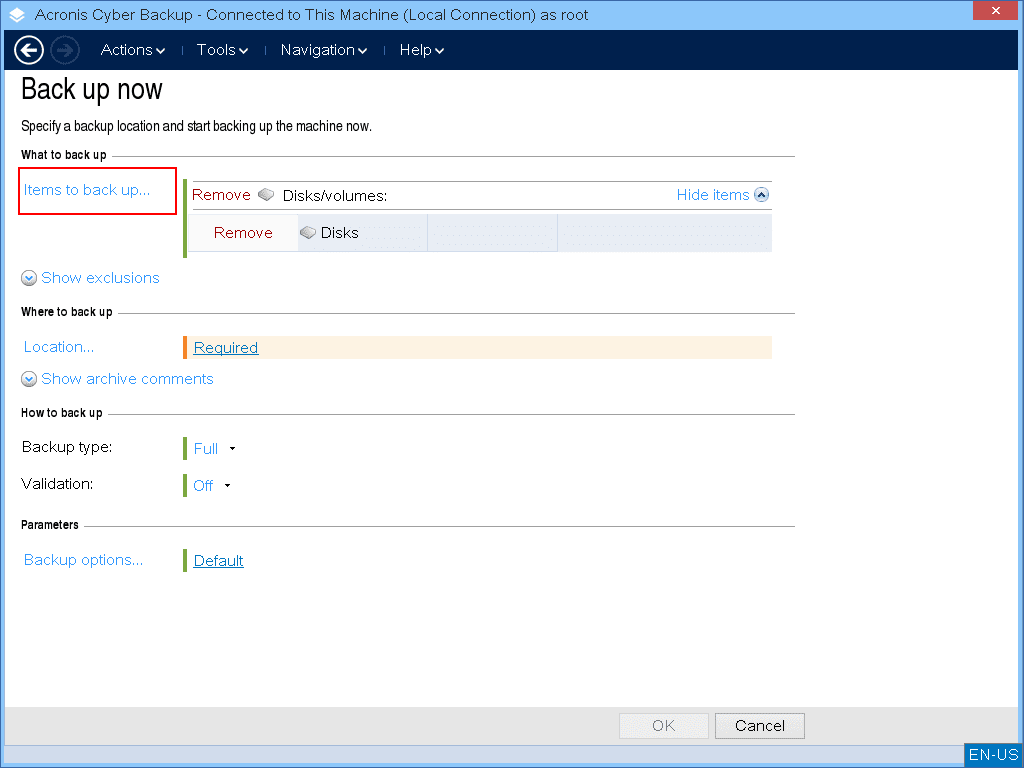Click the Disks item text
1024x768 pixels.
[340, 232]
